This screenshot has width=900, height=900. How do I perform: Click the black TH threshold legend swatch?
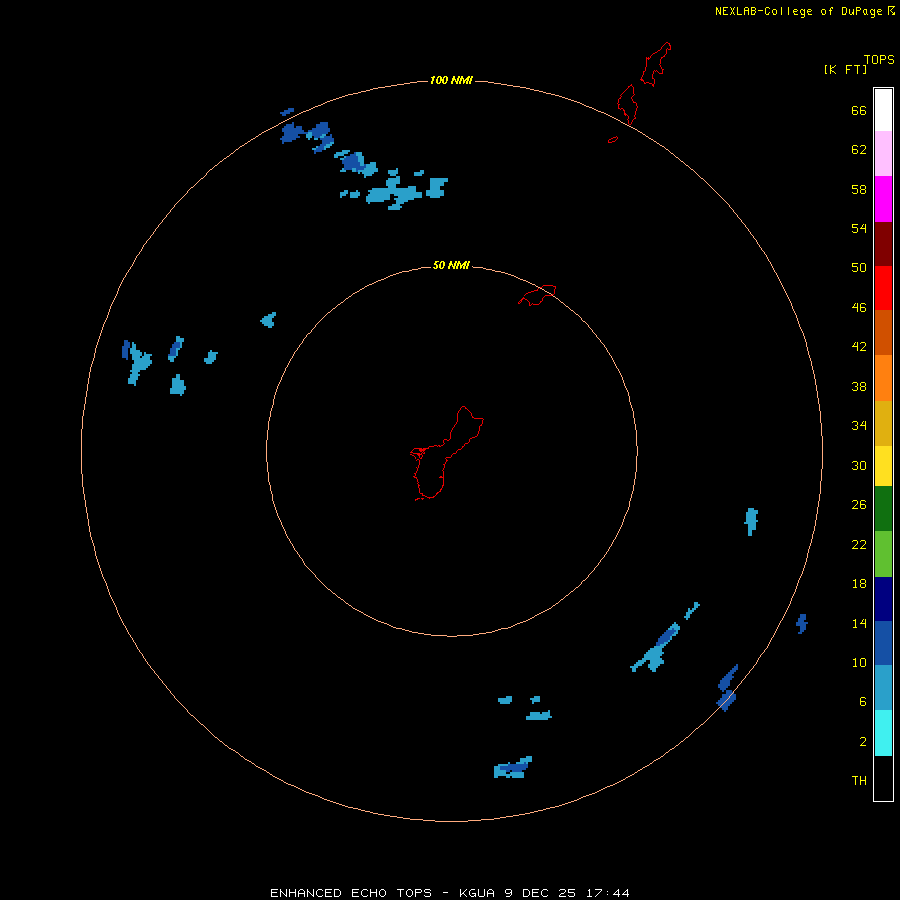coord(883,778)
